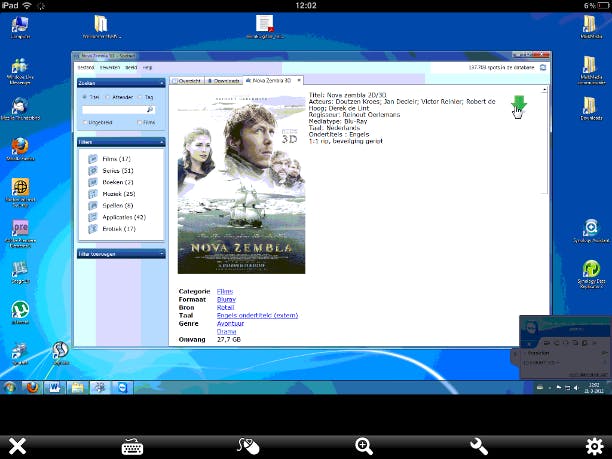Click the details pane scroll-up arrow
This screenshot has height=459, width=612.
[x=544, y=91]
